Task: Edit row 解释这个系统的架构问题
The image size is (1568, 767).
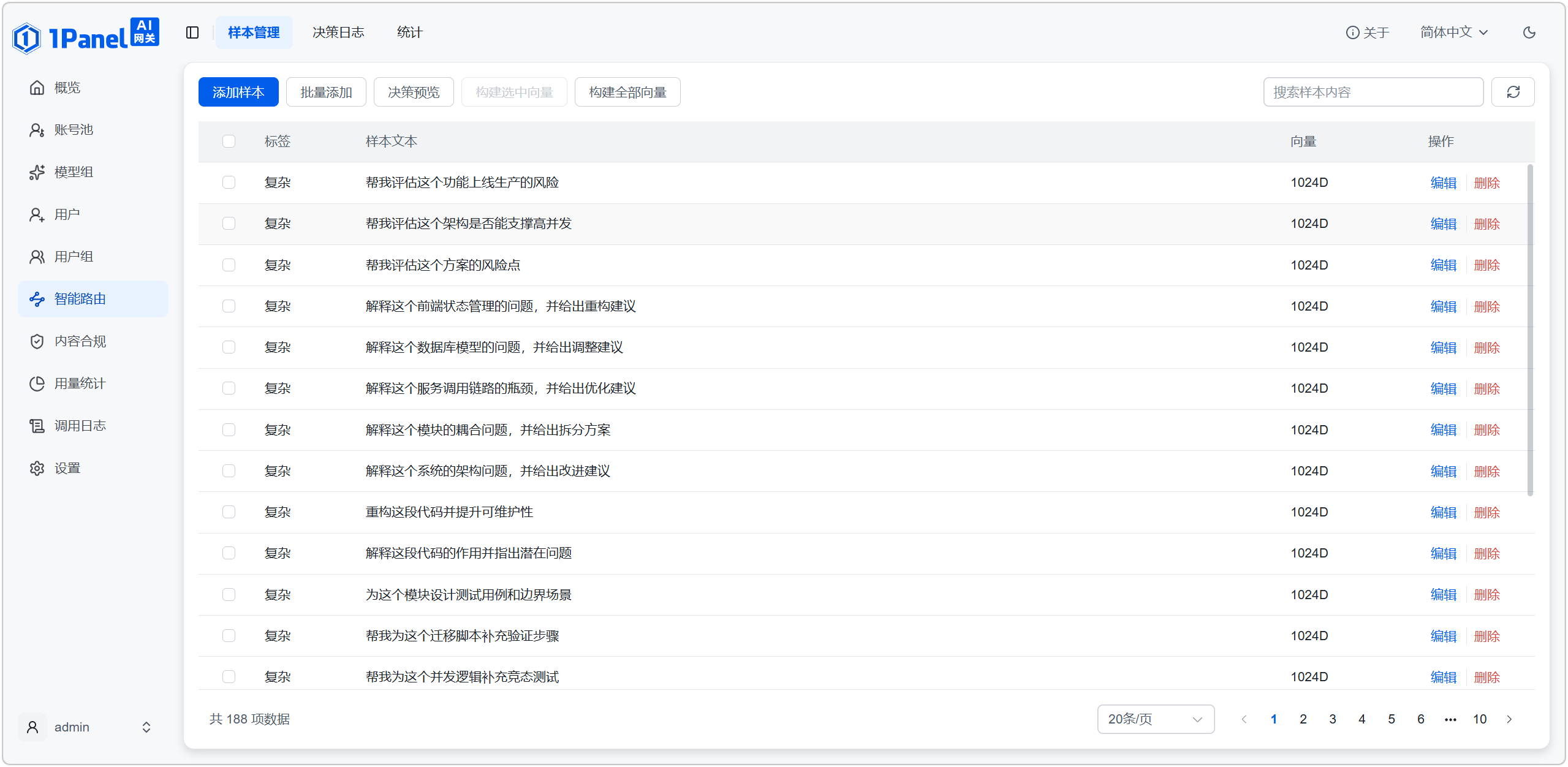Action: click(1444, 471)
